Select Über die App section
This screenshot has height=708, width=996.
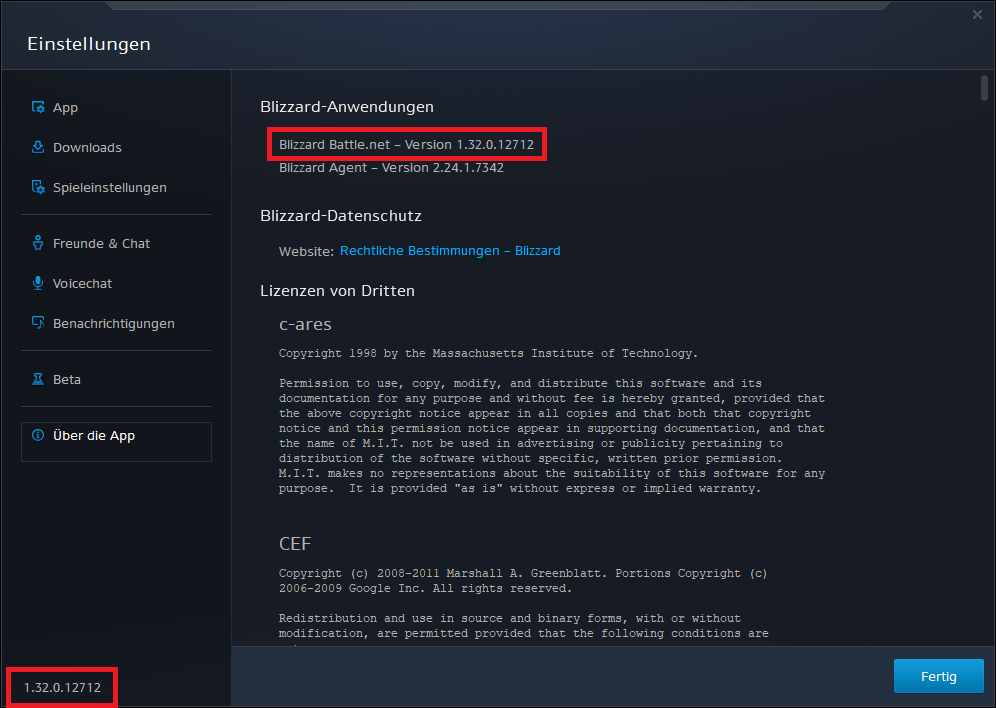point(116,441)
